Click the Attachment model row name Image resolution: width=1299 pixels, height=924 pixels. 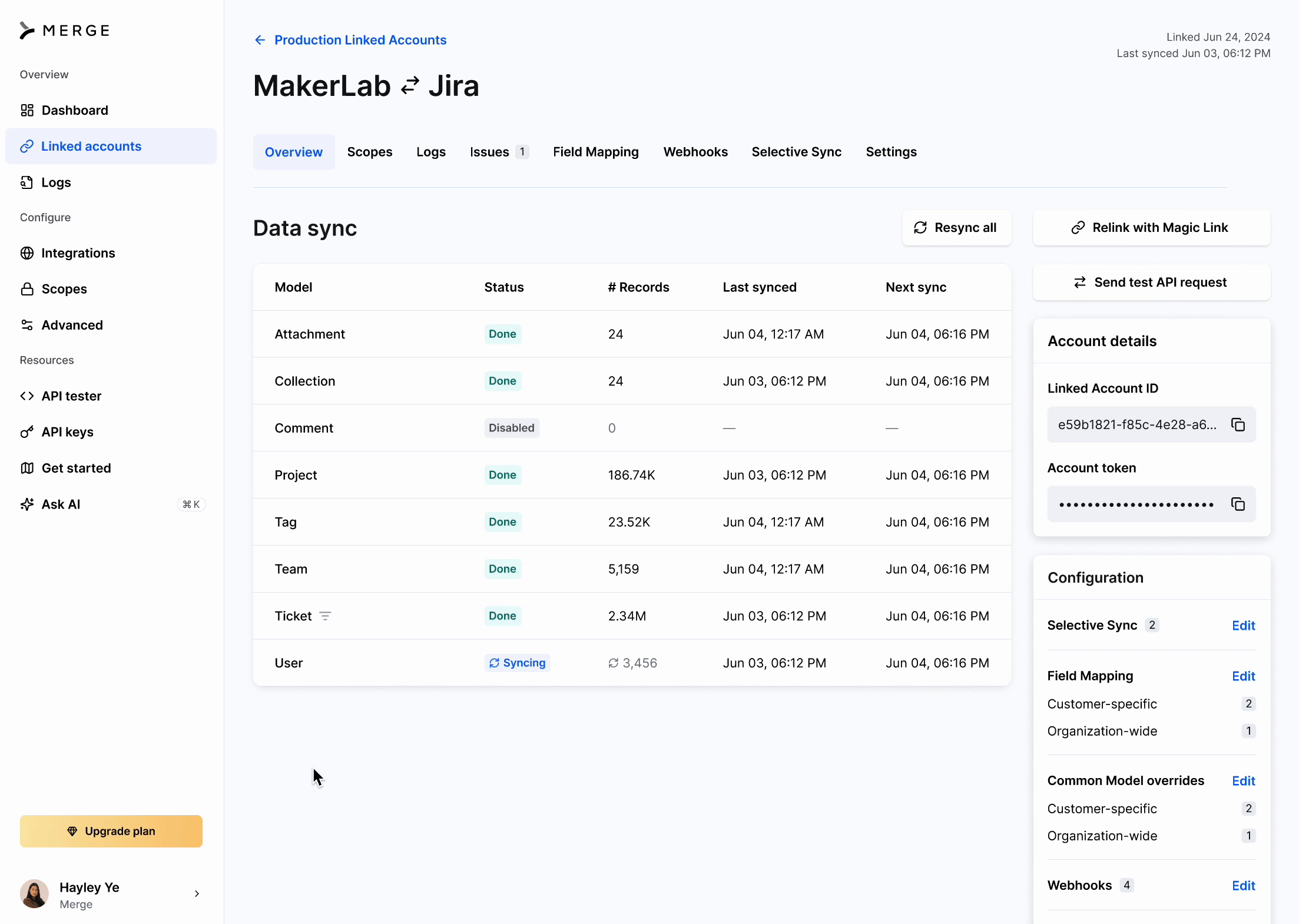(x=310, y=334)
